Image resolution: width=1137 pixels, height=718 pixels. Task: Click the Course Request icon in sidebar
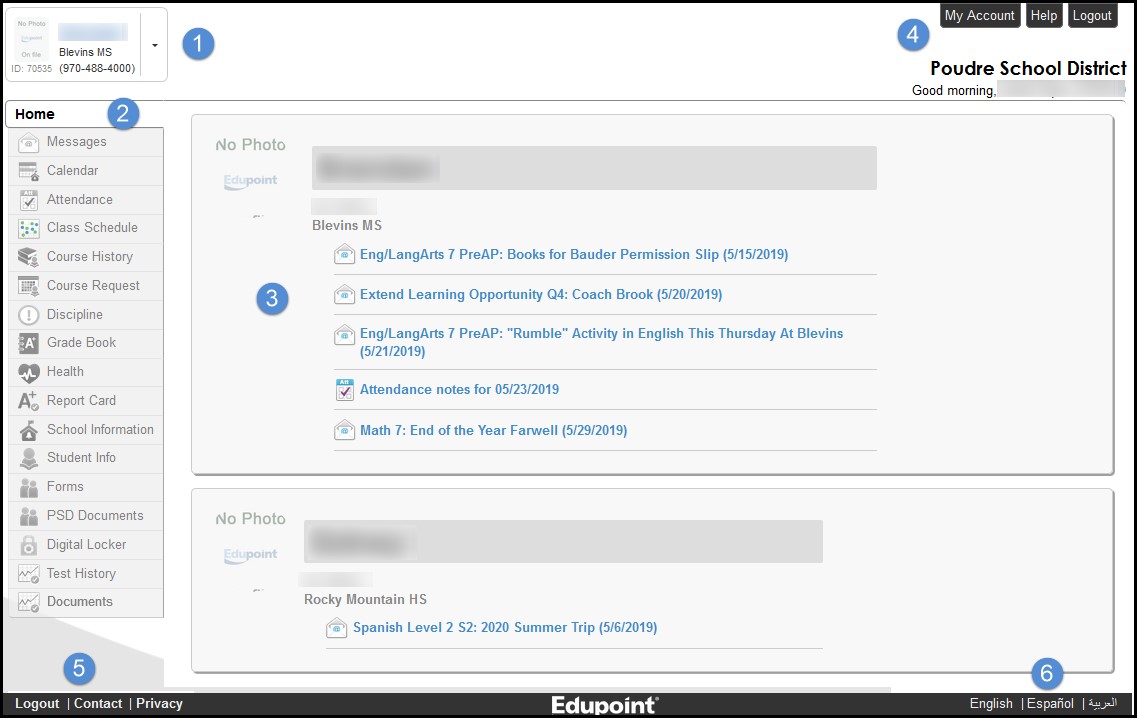tap(28, 286)
